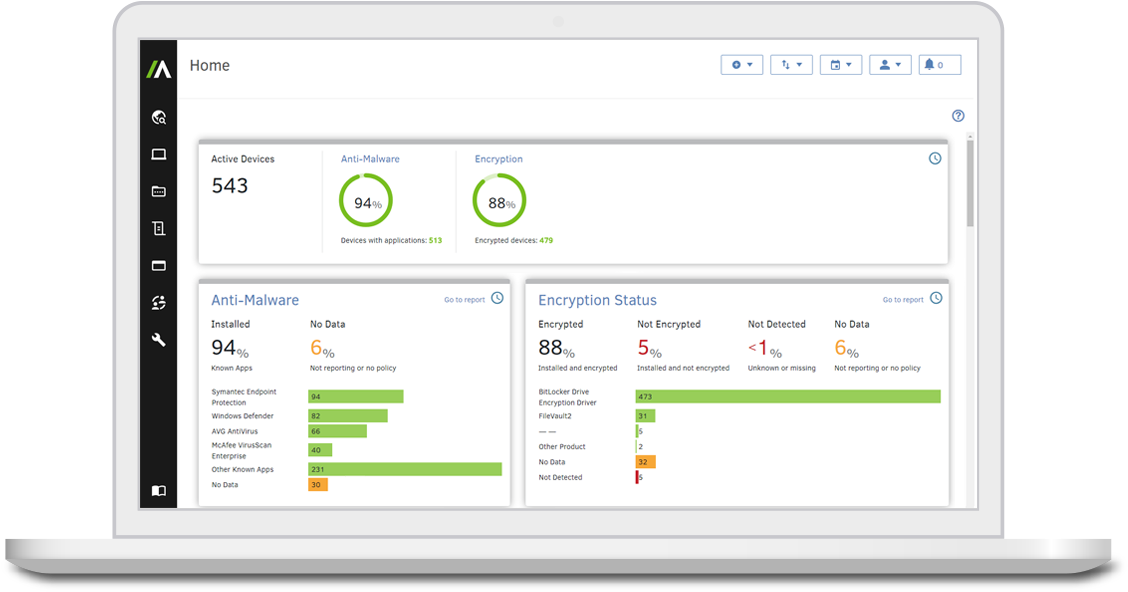Click the keyboard-style icon in the sidebar

point(158,191)
